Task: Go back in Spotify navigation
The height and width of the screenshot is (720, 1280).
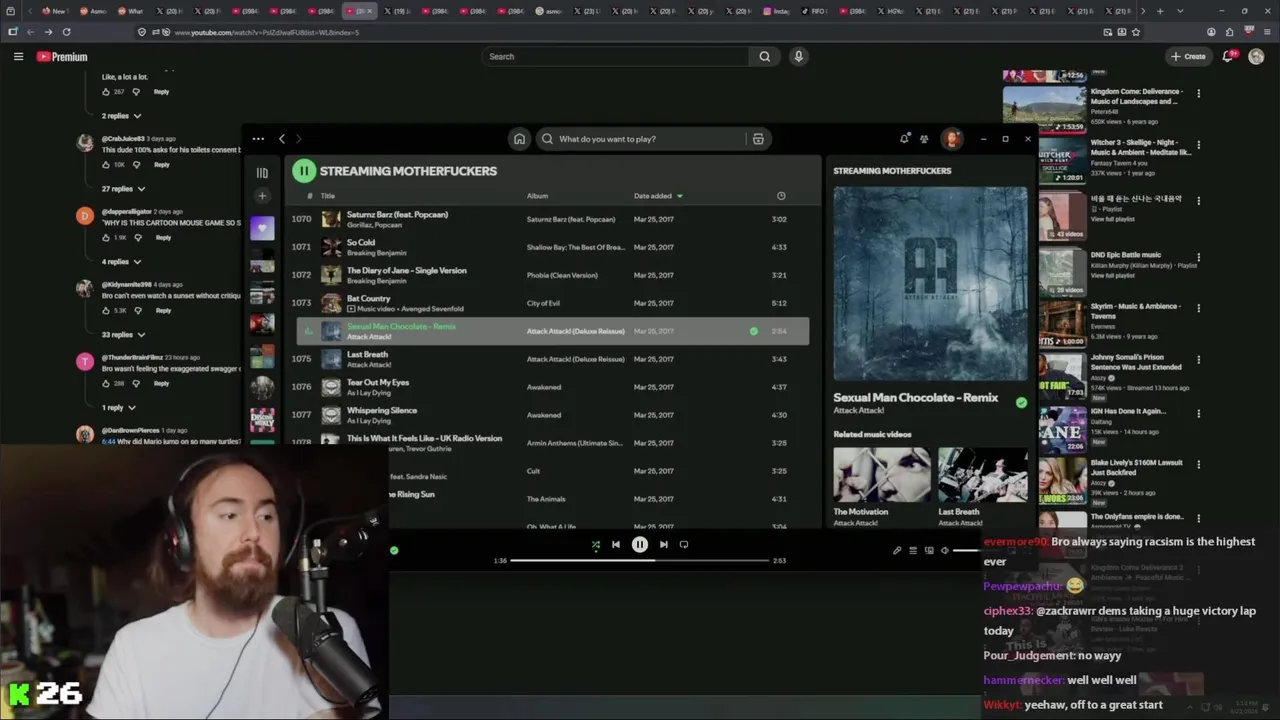Action: (282, 139)
